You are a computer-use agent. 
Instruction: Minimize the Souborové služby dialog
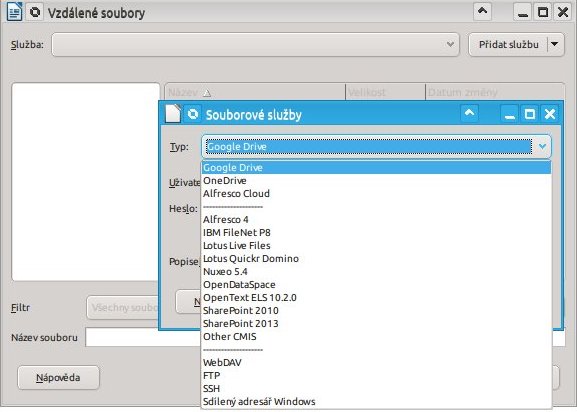510,114
